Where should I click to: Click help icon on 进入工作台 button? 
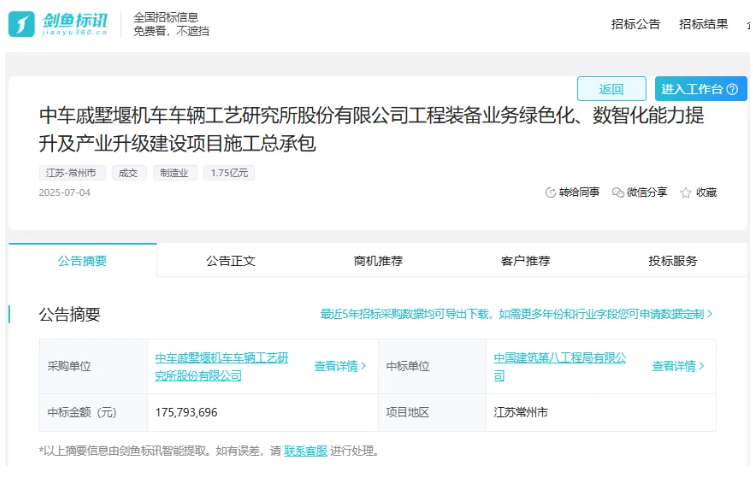pos(733,89)
